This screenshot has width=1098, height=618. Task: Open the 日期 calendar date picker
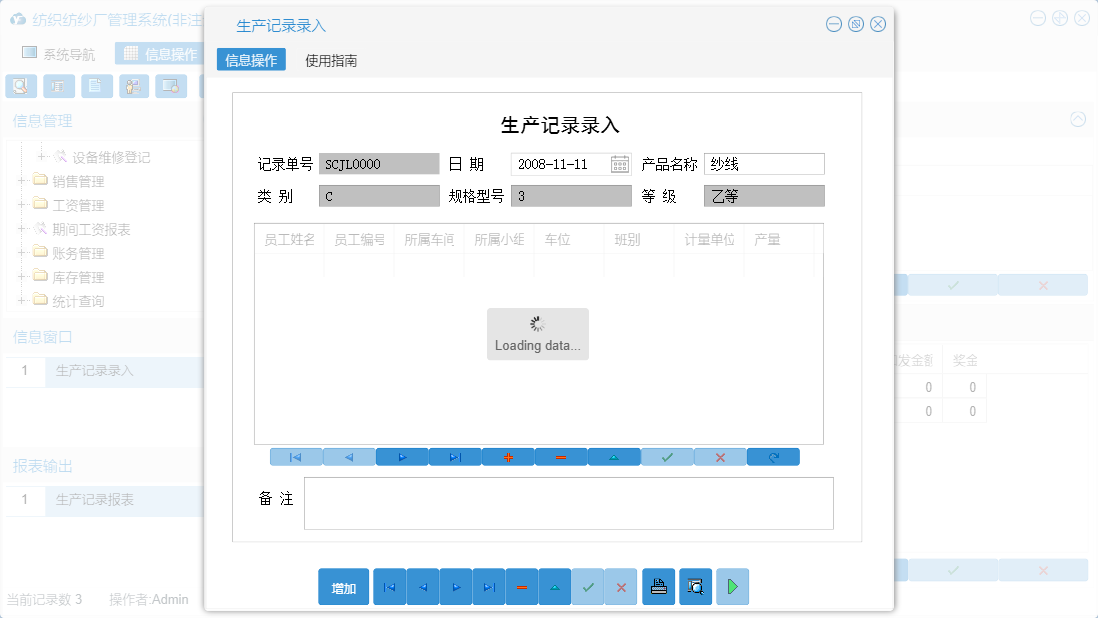tap(622, 163)
